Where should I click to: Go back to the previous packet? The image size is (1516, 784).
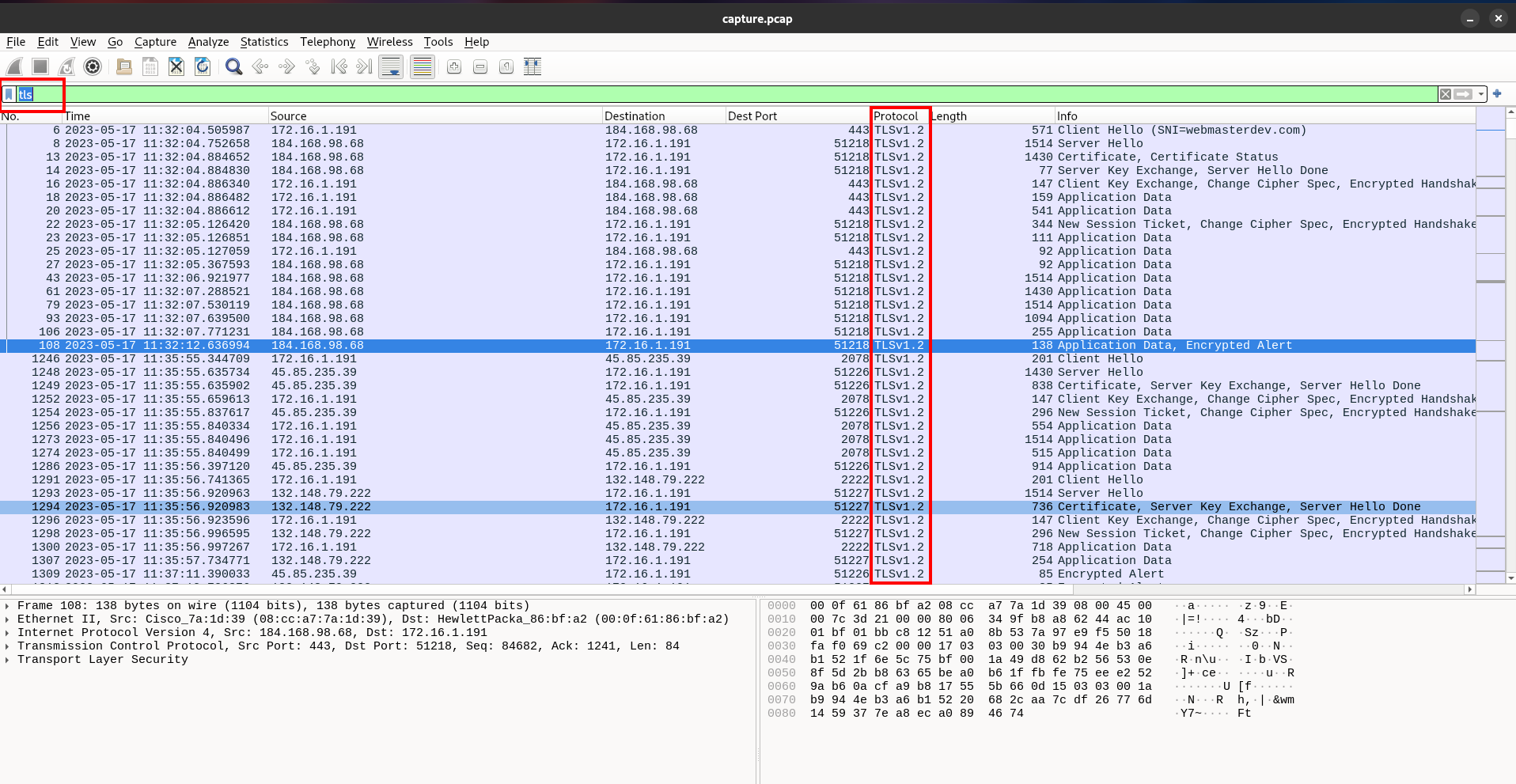pos(260,67)
